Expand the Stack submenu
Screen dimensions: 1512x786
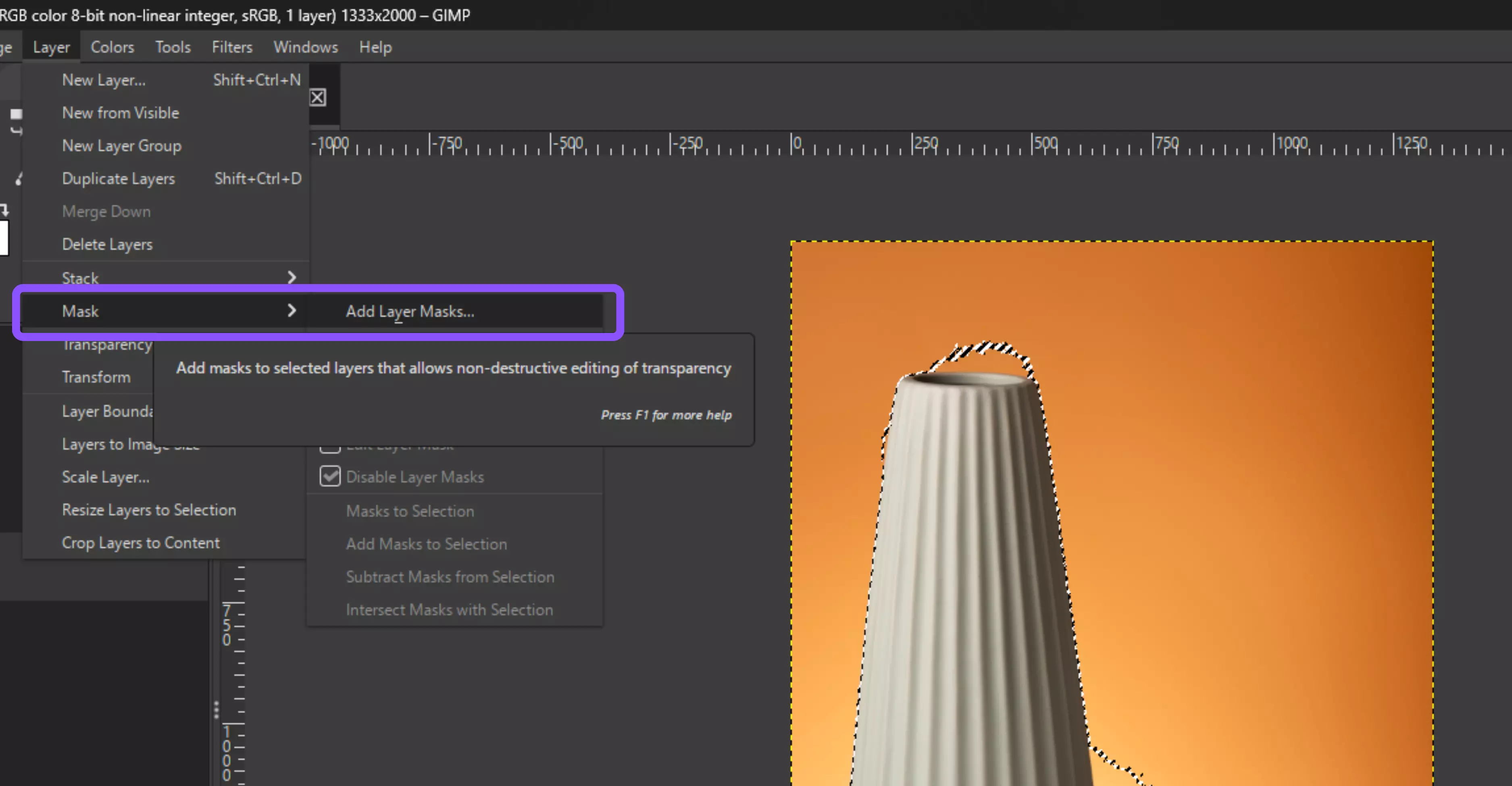80,277
